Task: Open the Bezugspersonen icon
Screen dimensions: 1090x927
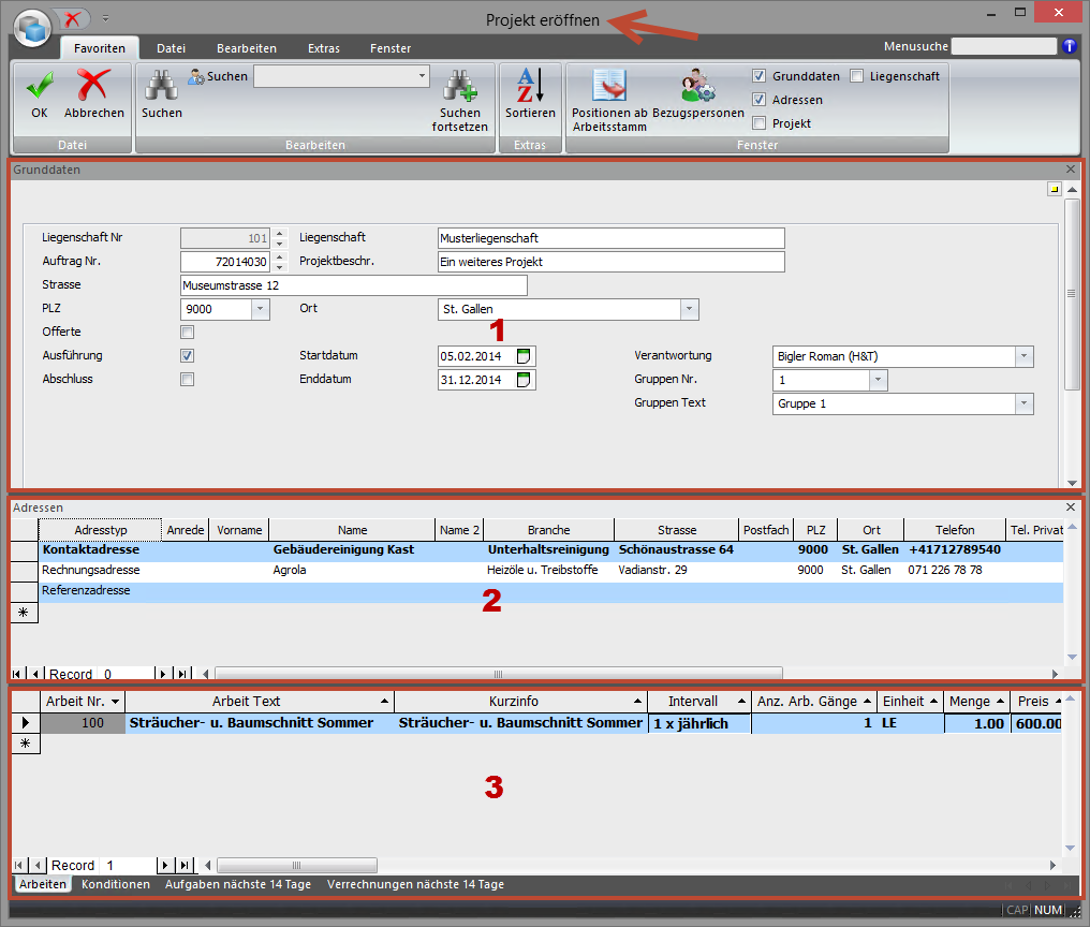Action: click(x=698, y=85)
